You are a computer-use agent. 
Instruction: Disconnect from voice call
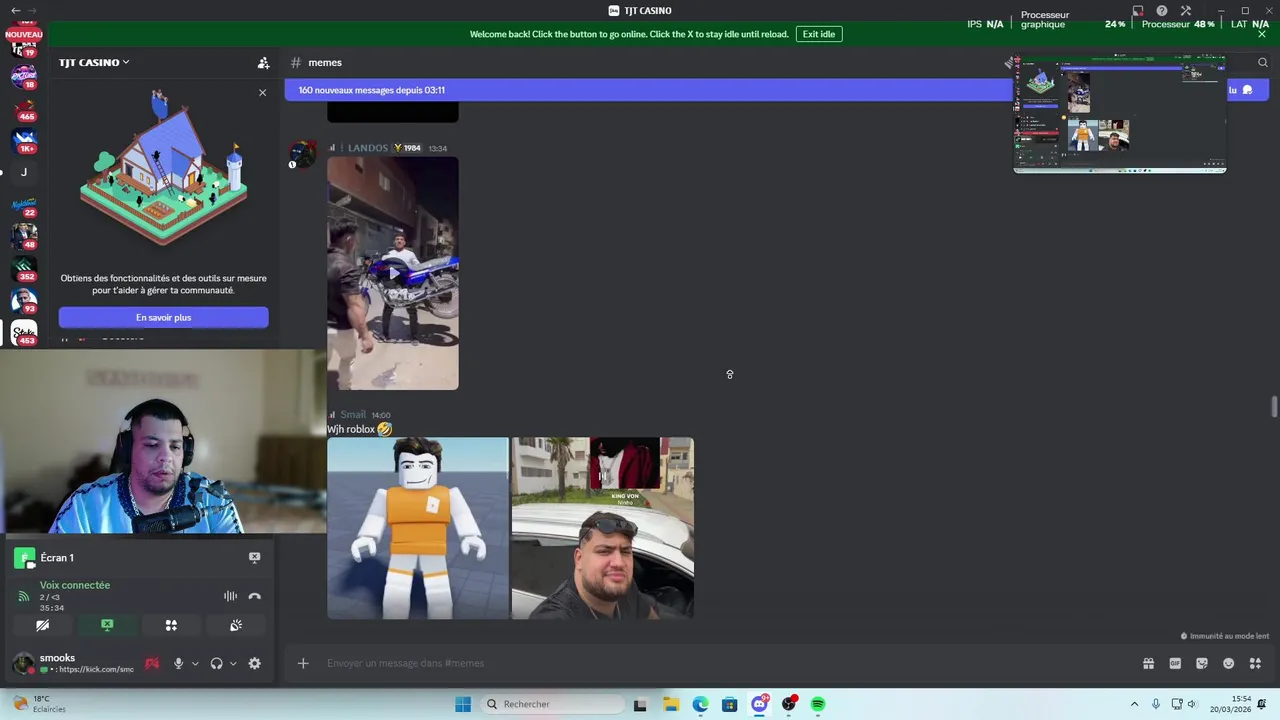point(254,596)
